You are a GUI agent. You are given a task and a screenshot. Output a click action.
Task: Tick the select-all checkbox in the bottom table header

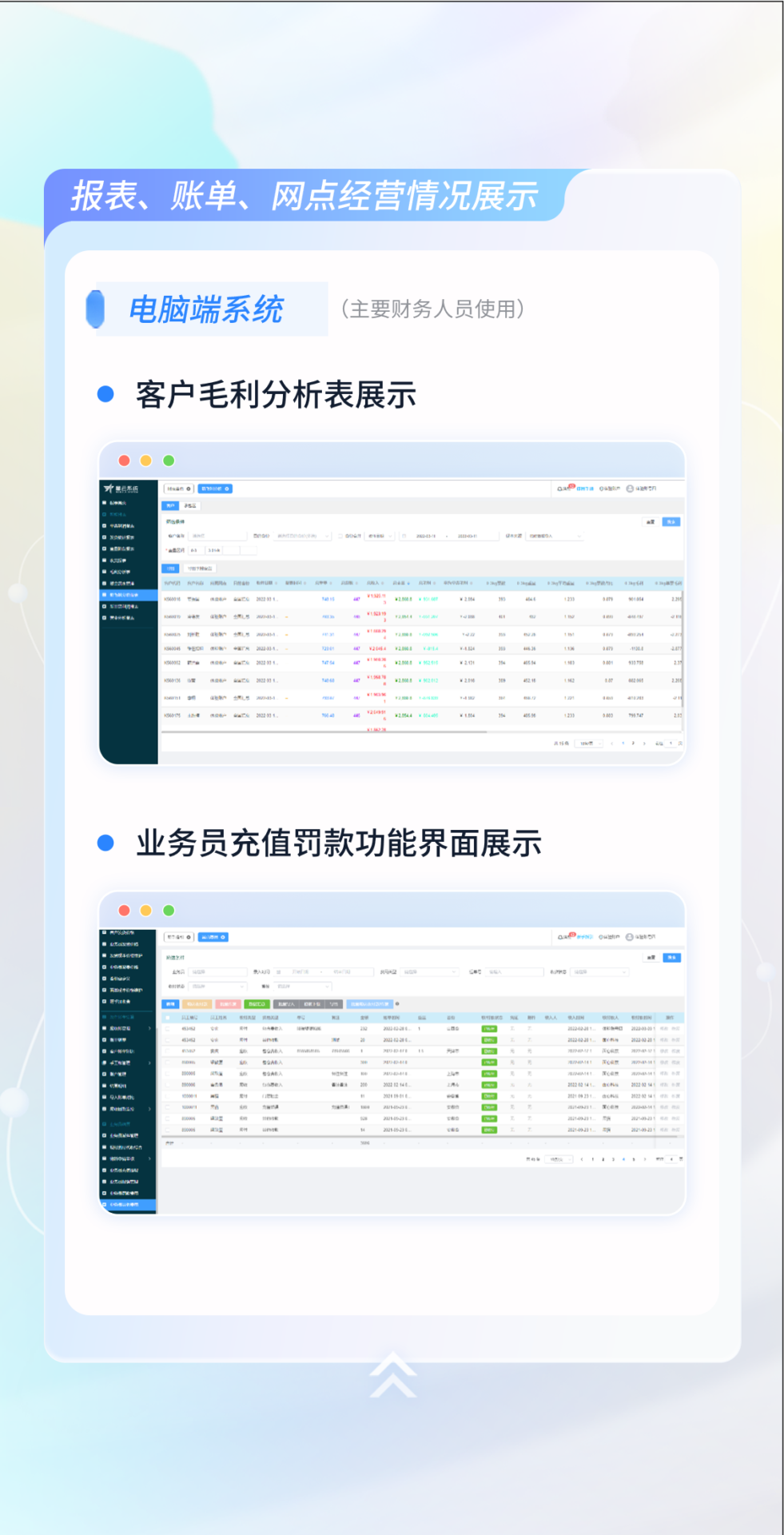point(168,1018)
